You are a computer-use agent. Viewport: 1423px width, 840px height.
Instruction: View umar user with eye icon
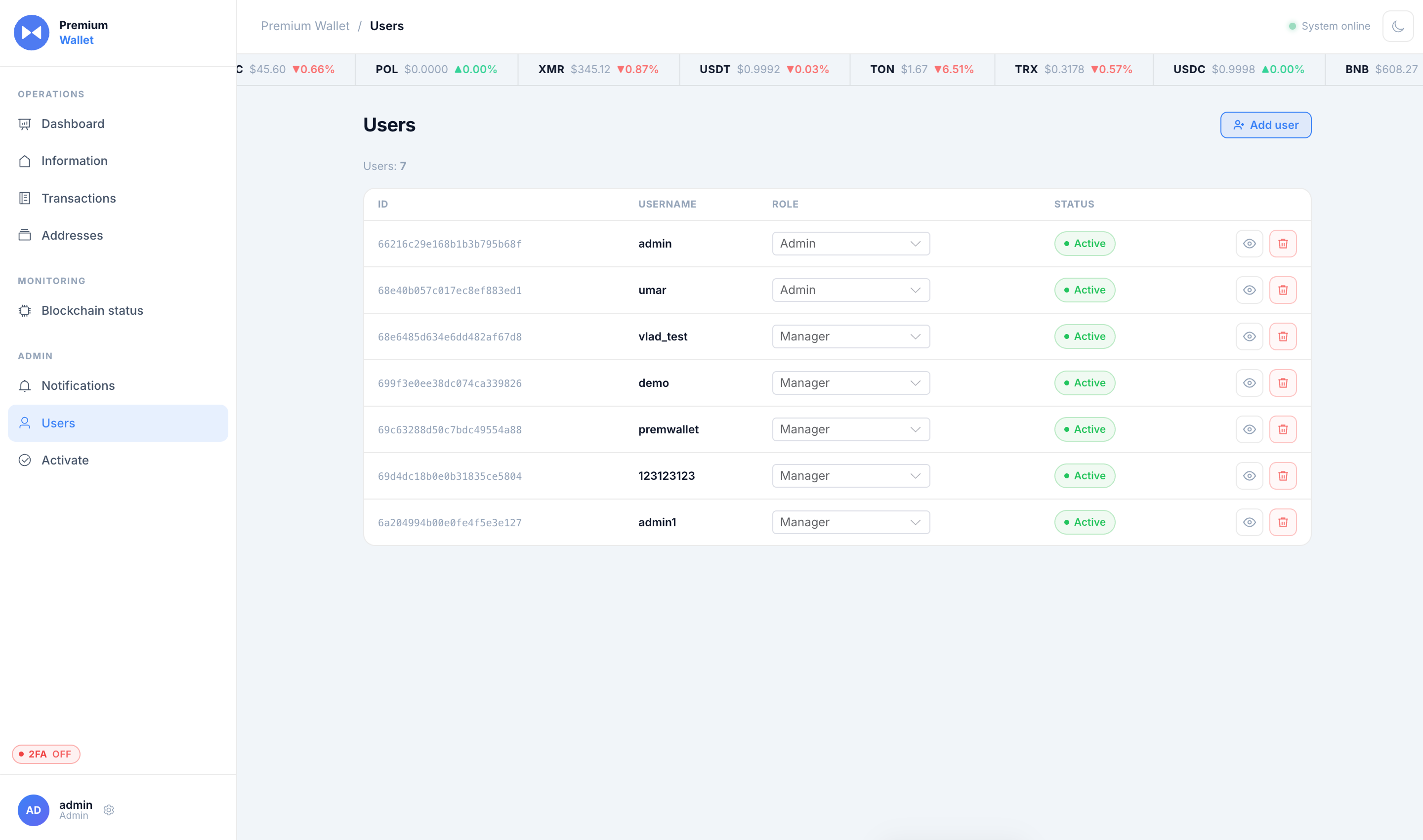pos(1249,290)
